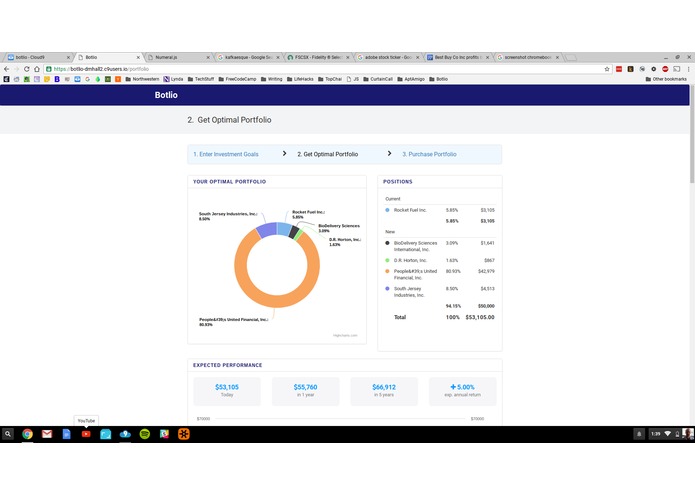Screen dimensions: 695x494
Task: Open YouTube from the shelf
Action: [86, 434]
